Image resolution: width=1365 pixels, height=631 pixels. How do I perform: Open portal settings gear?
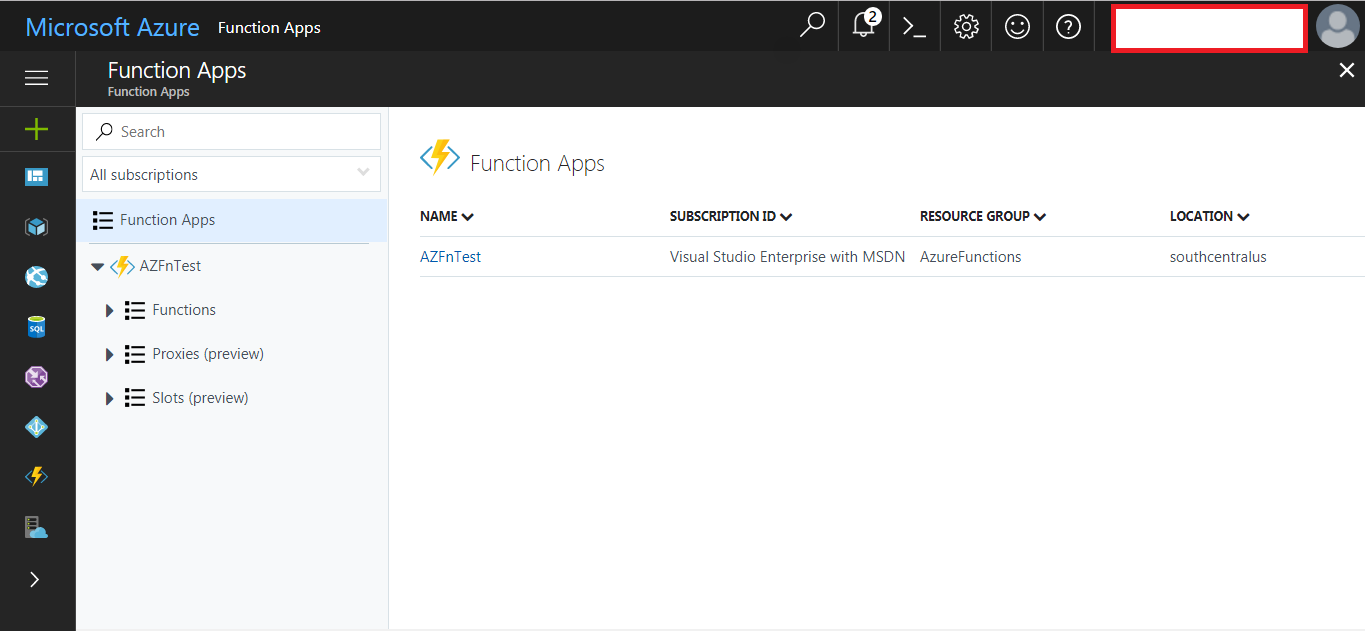pyautogui.click(x=966, y=26)
